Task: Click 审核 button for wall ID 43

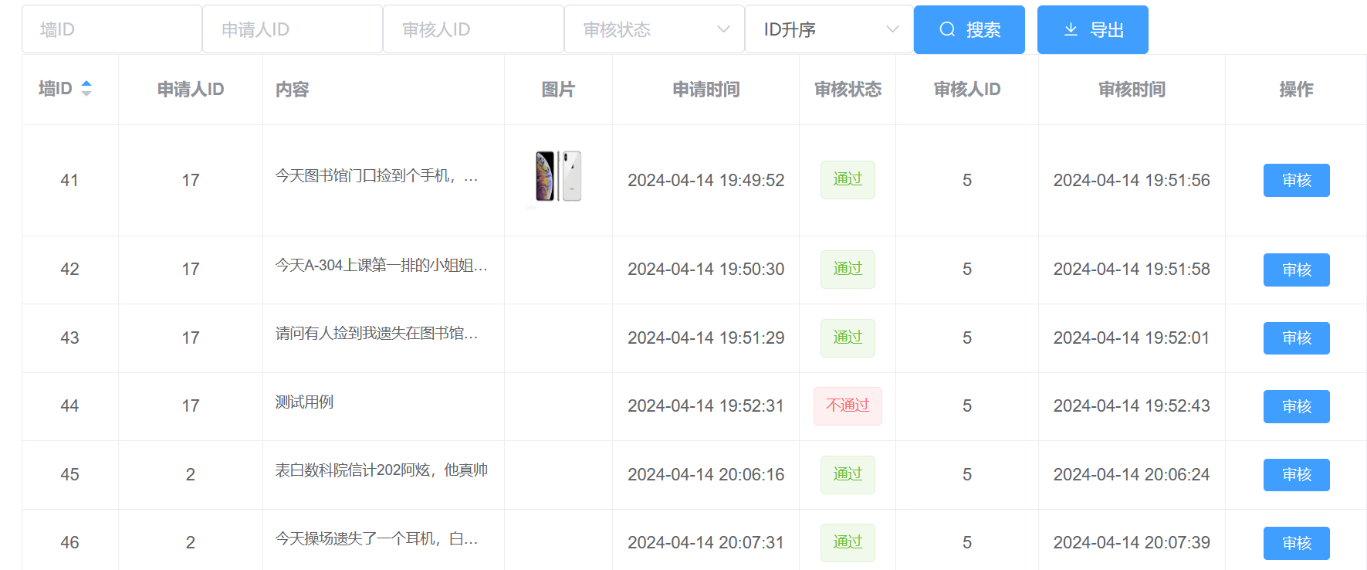Action: pos(1297,338)
